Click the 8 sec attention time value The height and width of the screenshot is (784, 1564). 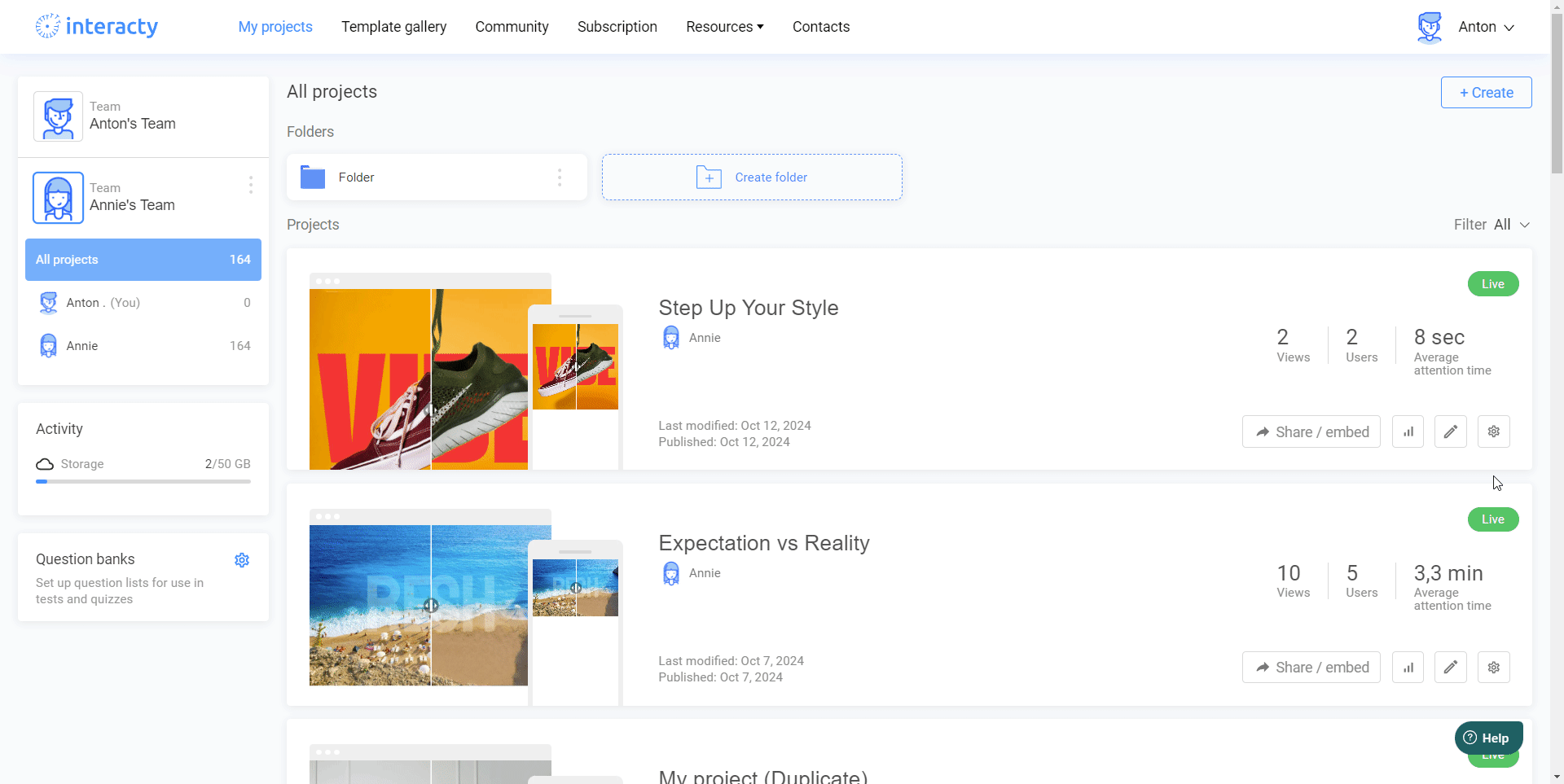(x=1439, y=337)
